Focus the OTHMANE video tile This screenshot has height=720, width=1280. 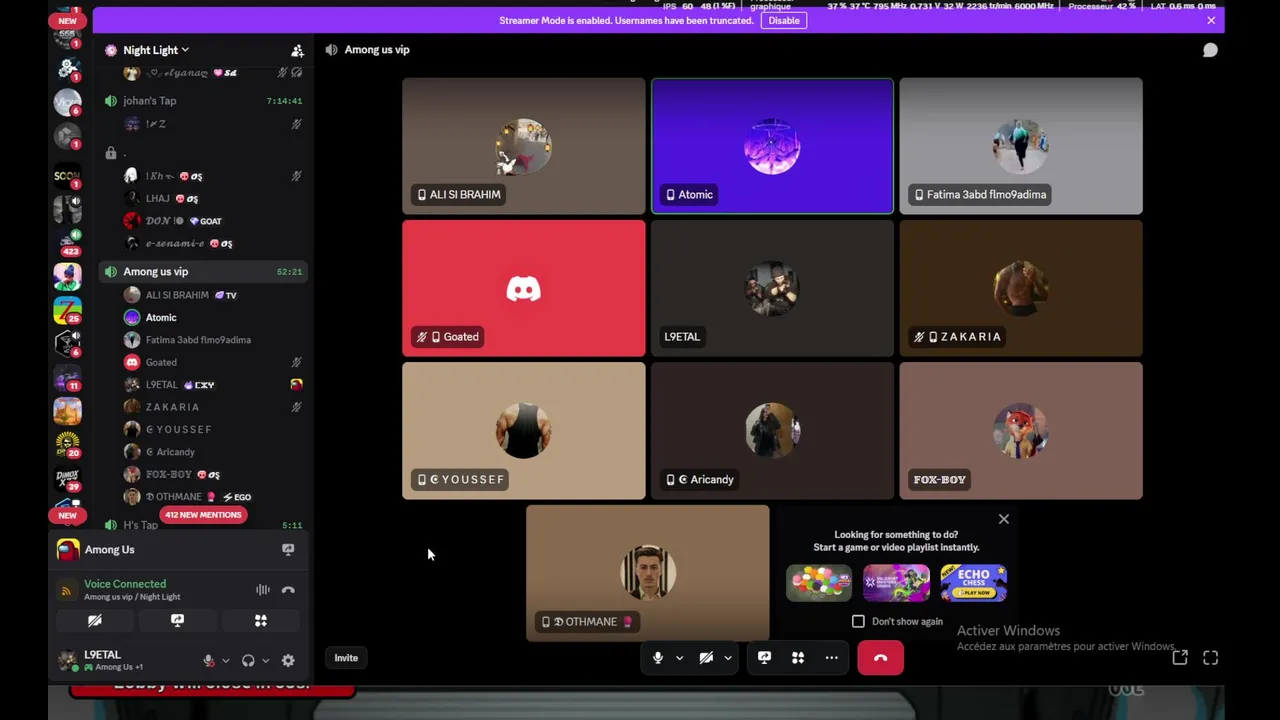tap(648, 573)
